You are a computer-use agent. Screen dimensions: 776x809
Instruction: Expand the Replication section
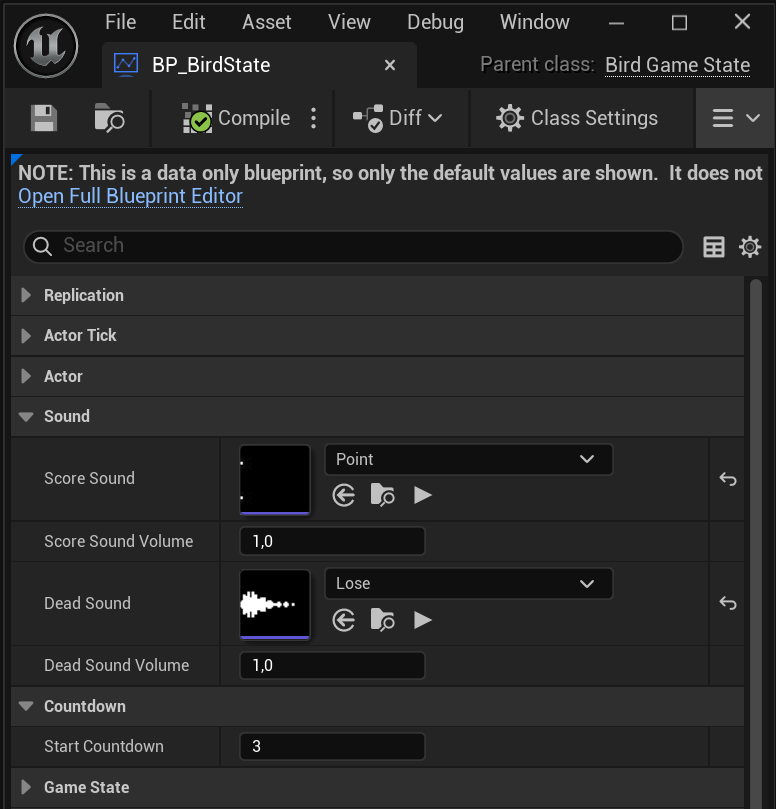26,295
